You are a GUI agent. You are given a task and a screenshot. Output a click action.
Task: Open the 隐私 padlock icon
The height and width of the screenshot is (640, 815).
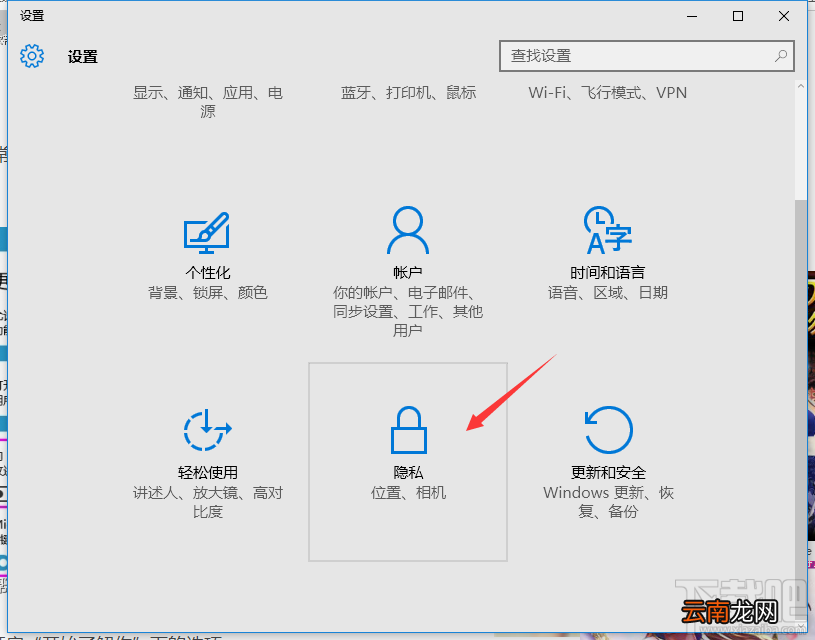(x=409, y=430)
